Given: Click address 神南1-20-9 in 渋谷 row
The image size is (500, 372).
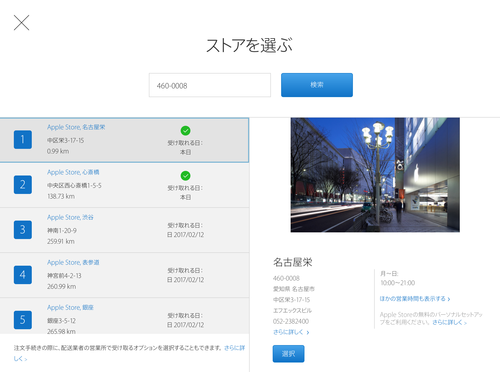Looking at the screenshot, I should tap(62, 230).
